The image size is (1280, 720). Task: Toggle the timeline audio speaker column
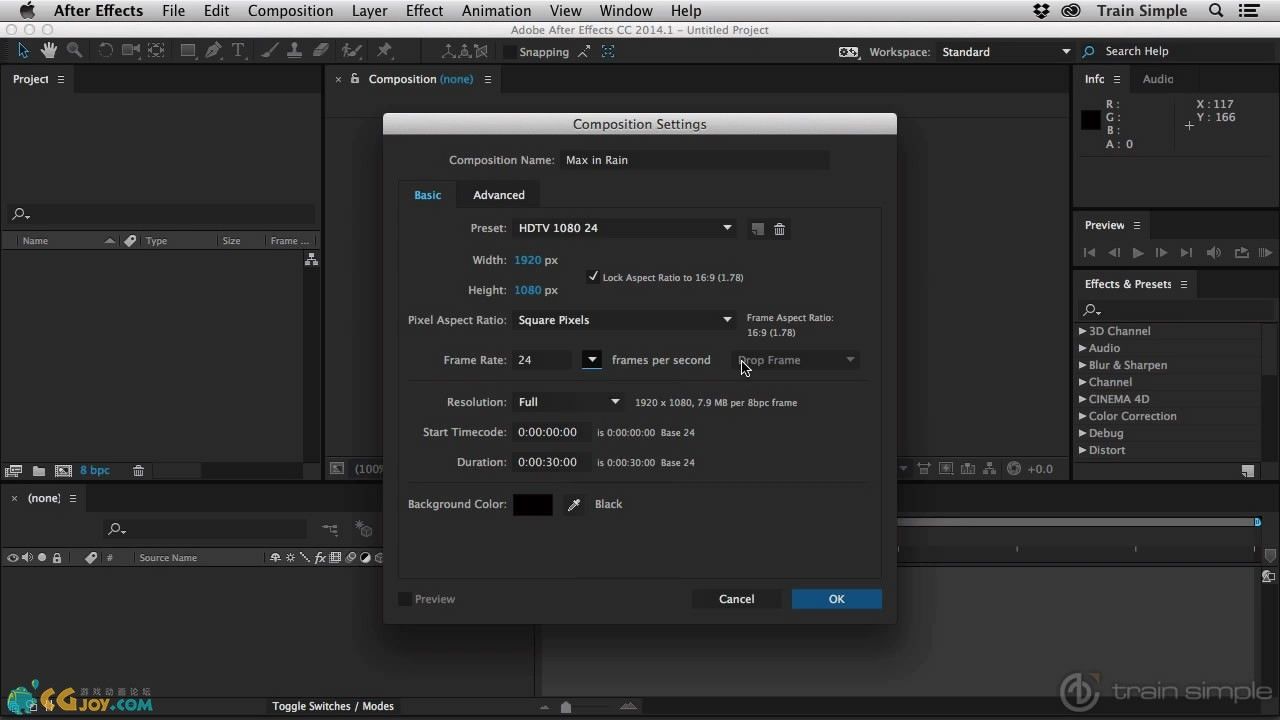click(x=27, y=558)
